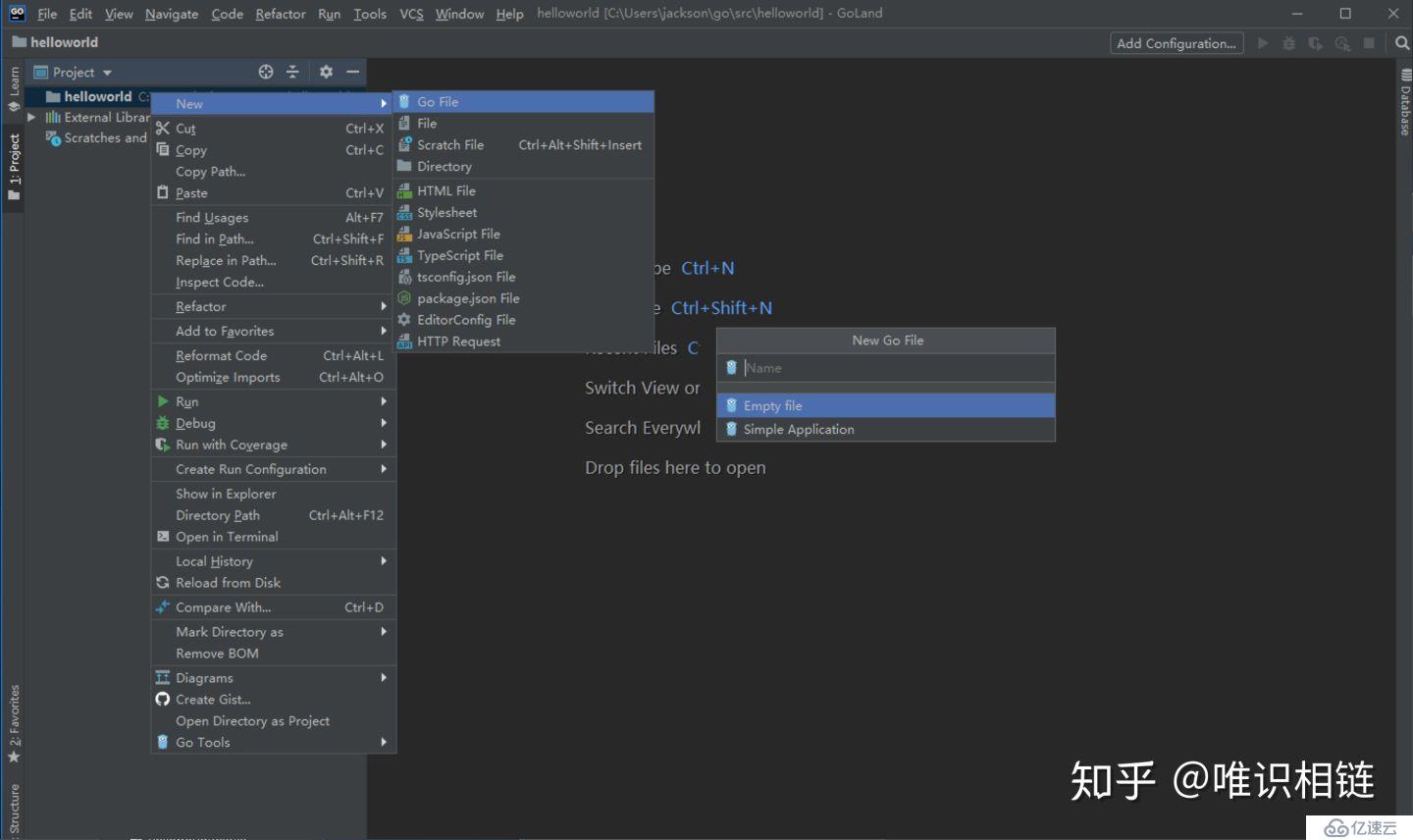The width and height of the screenshot is (1413, 840).
Task: Expand the Create Run Configuration submenu arrow
Action: (x=384, y=469)
